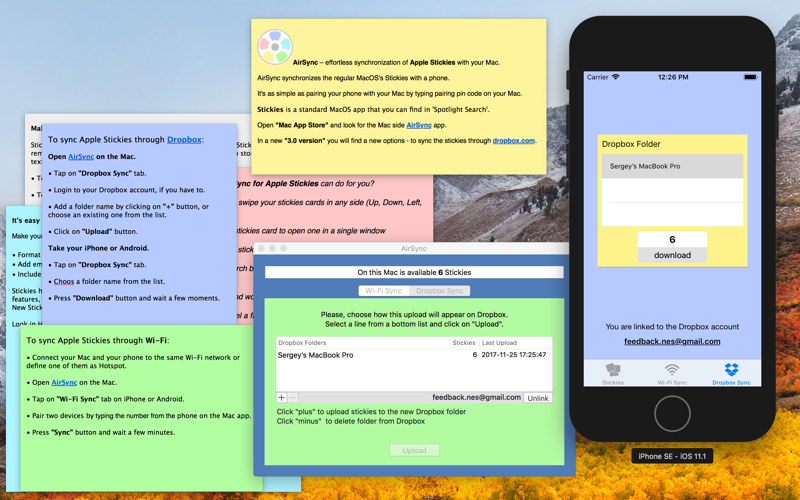Close the AirSync window
The height and width of the screenshot is (500, 800).
(261, 248)
